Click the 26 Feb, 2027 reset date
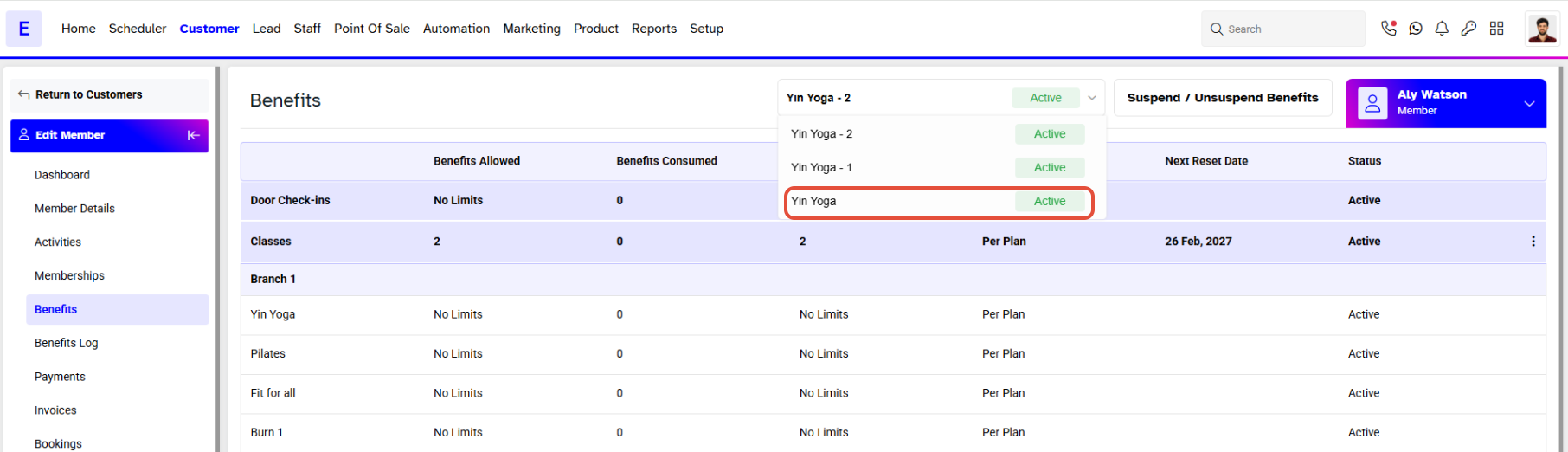The width and height of the screenshot is (1568, 452). click(x=1198, y=242)
